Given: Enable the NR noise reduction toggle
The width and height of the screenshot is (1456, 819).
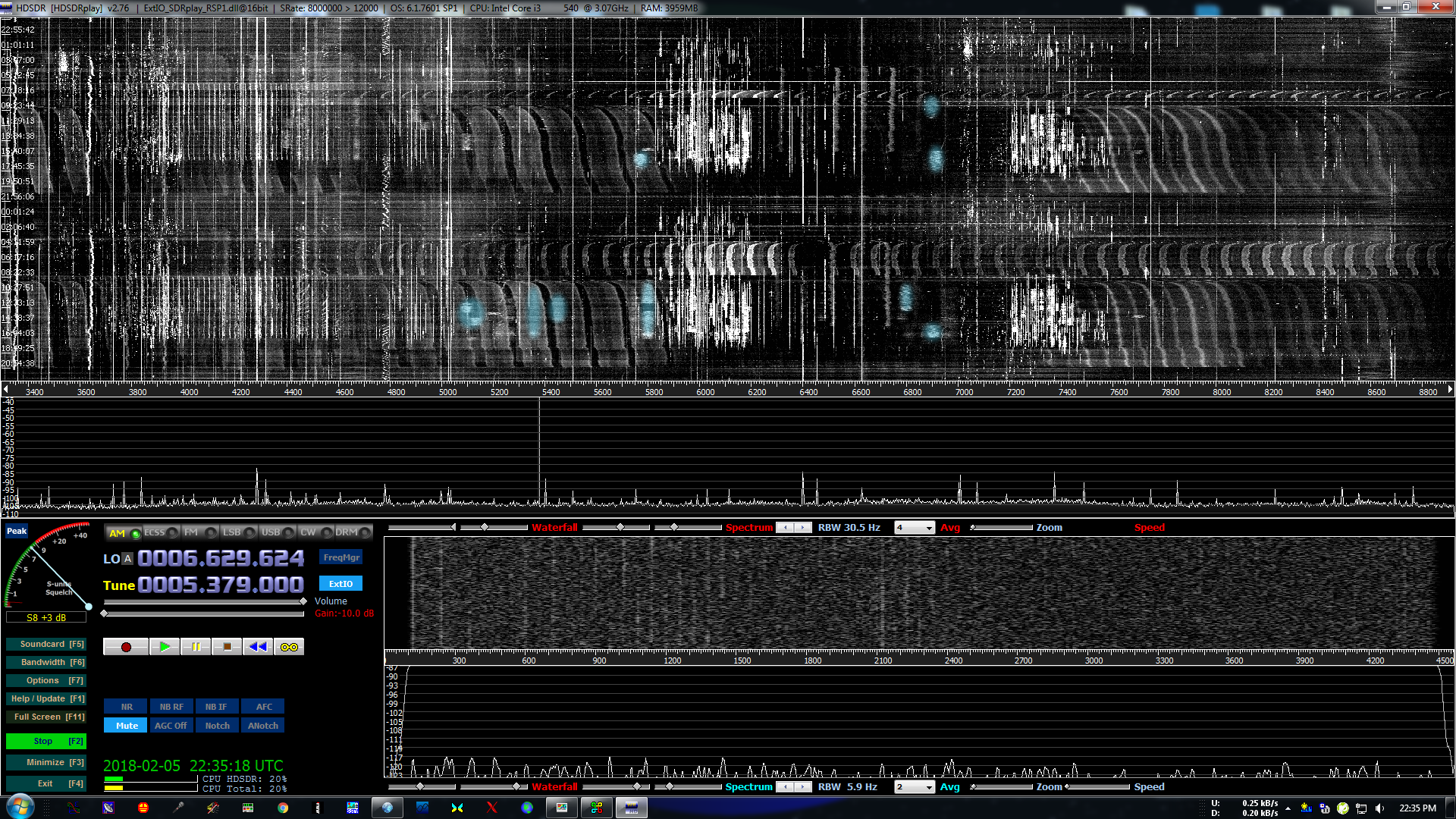Looking at the screenshot, I should [x=127, y=707].
